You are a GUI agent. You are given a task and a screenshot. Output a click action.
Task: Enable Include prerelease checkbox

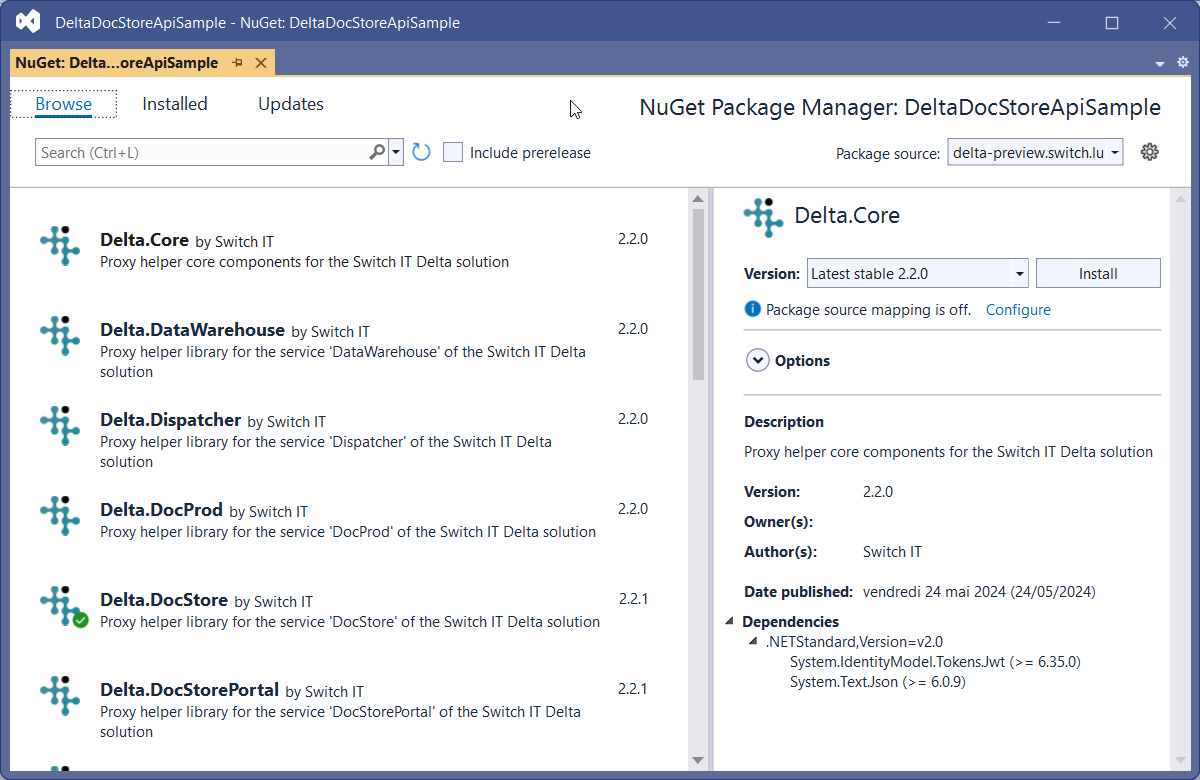pos(453,153)
